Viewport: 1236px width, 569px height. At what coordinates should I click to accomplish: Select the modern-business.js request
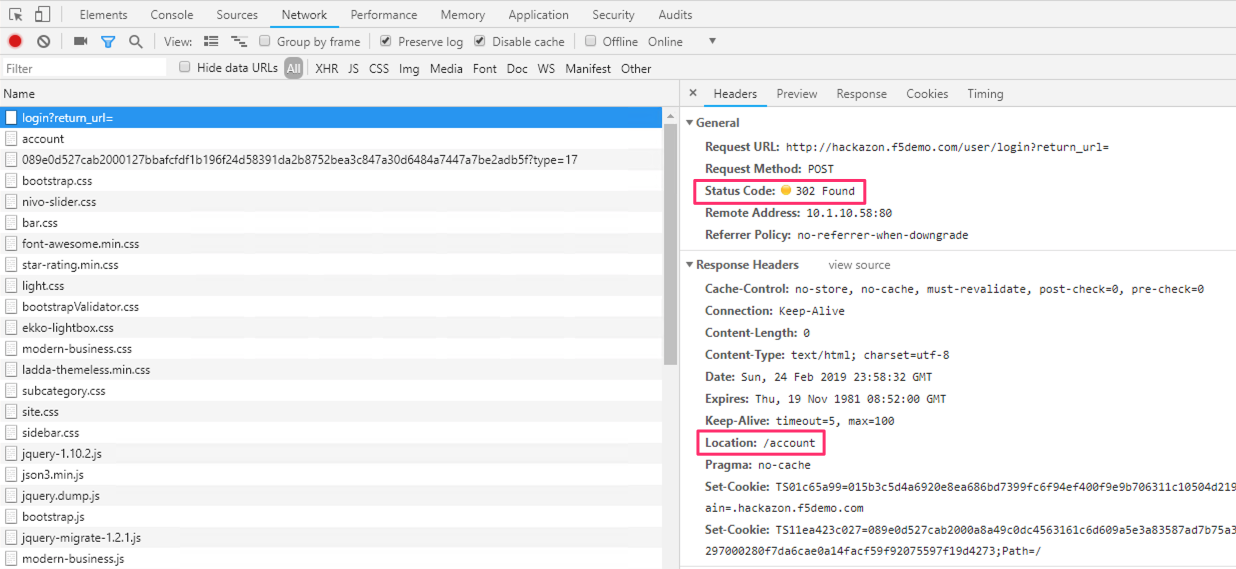[331, 559]
